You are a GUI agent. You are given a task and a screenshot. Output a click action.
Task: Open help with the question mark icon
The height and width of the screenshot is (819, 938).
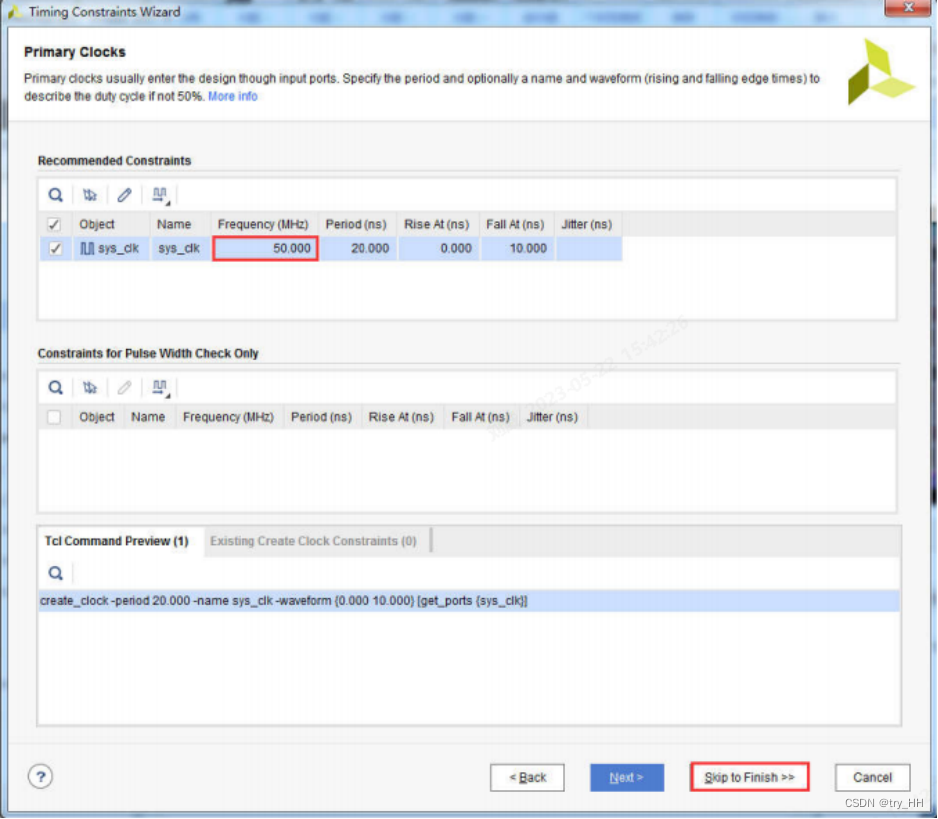pos(40,777)
